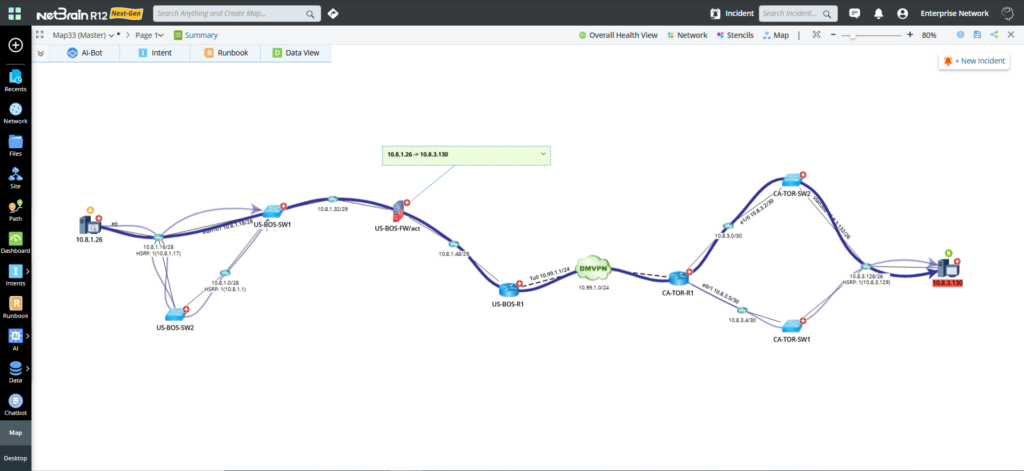The image size is (1024, 471).
Task: Click the path direction diamond icon
Action: pyautogui.click(x=333, y=13)
